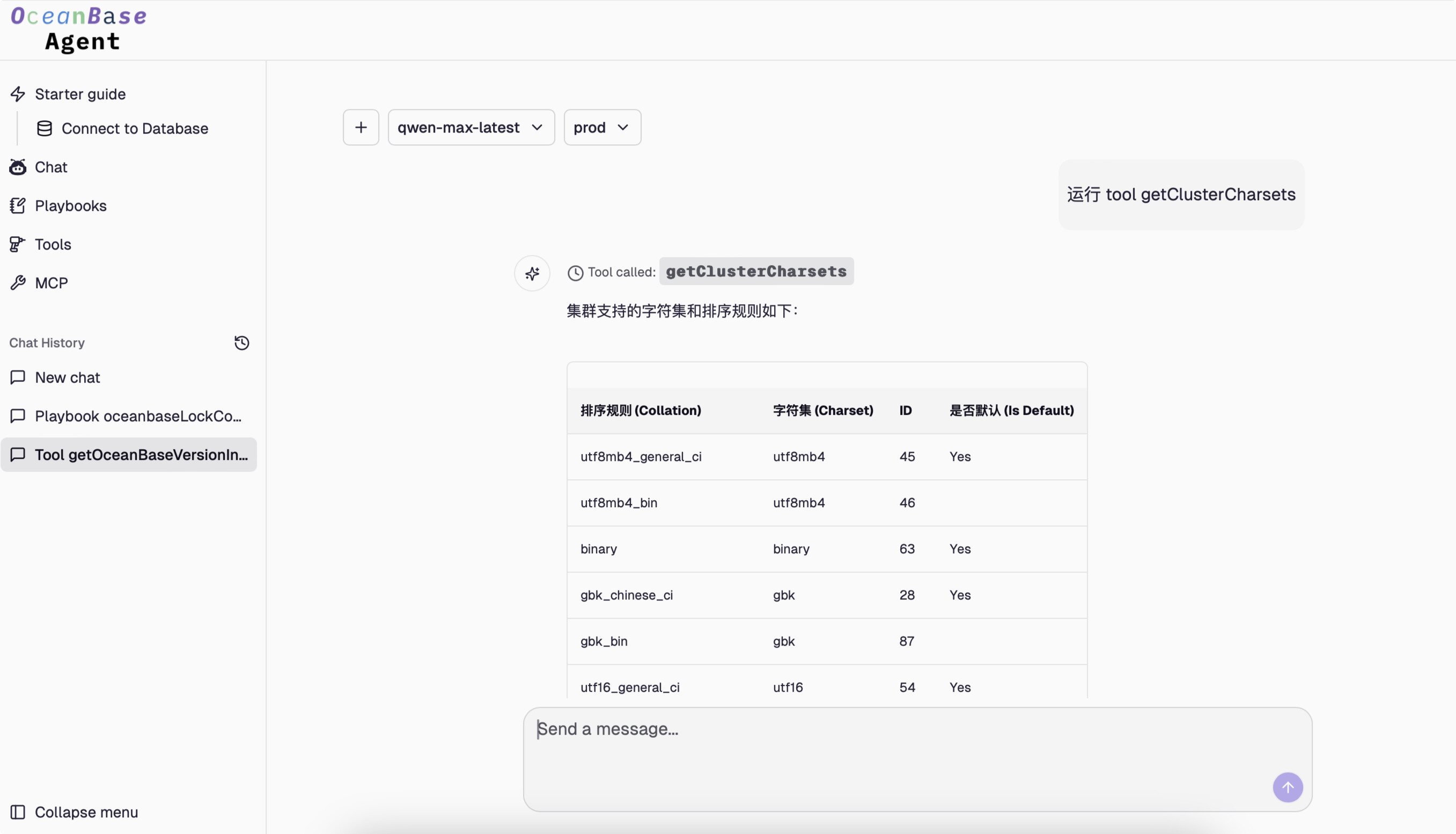Click the OceanBase Agent logo

pos(79,30)
